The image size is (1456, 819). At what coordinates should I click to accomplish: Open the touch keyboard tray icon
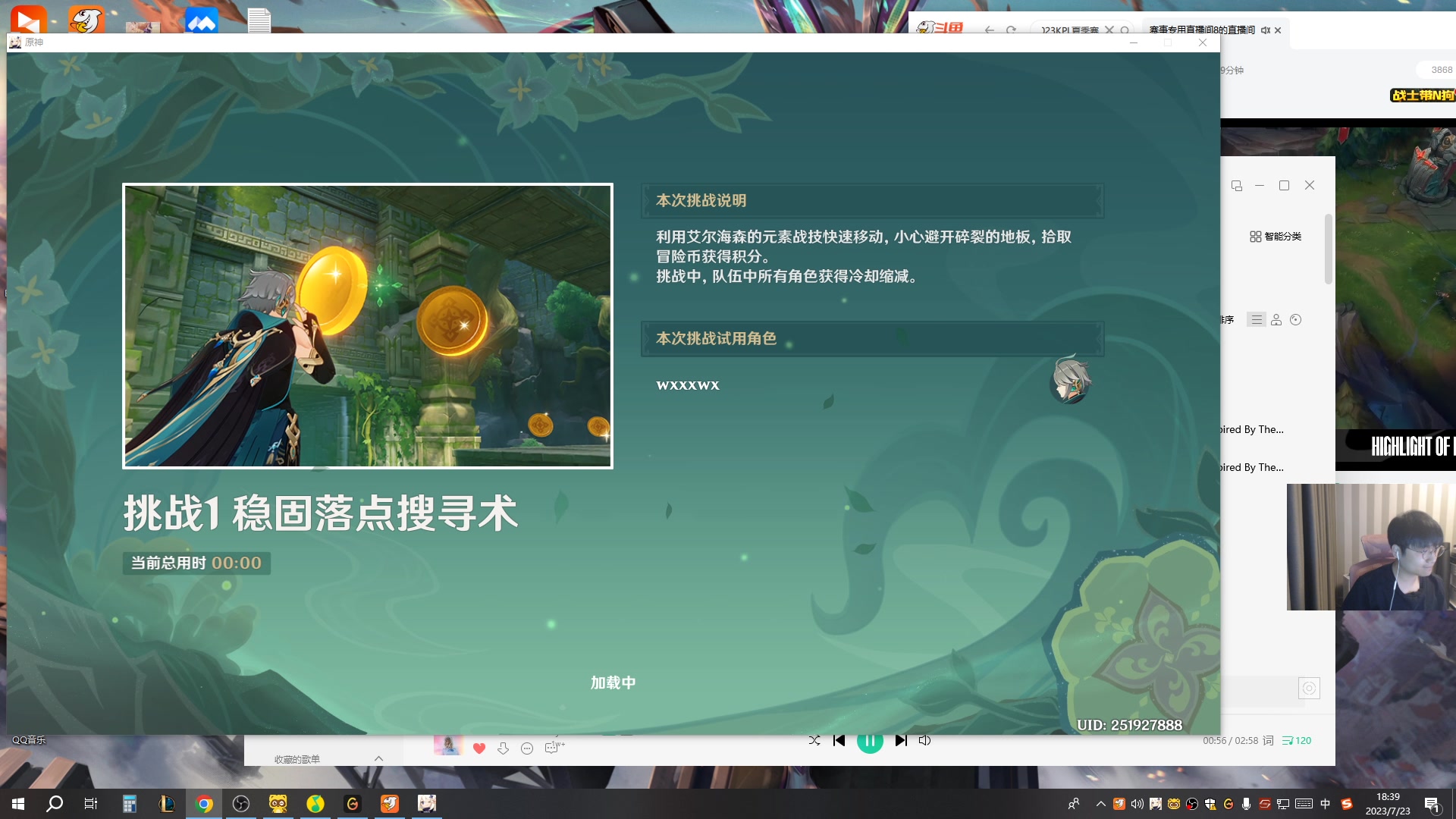point(1304,804)
